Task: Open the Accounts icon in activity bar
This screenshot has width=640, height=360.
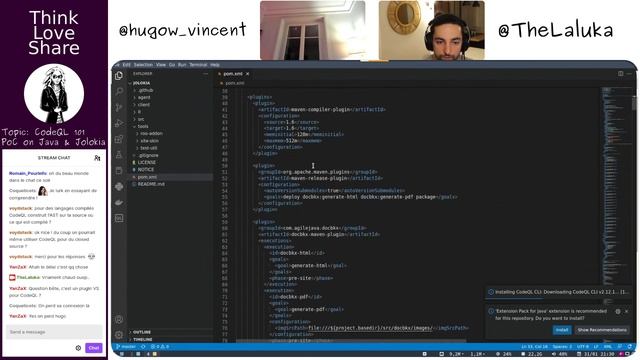Action: [119, 319]
